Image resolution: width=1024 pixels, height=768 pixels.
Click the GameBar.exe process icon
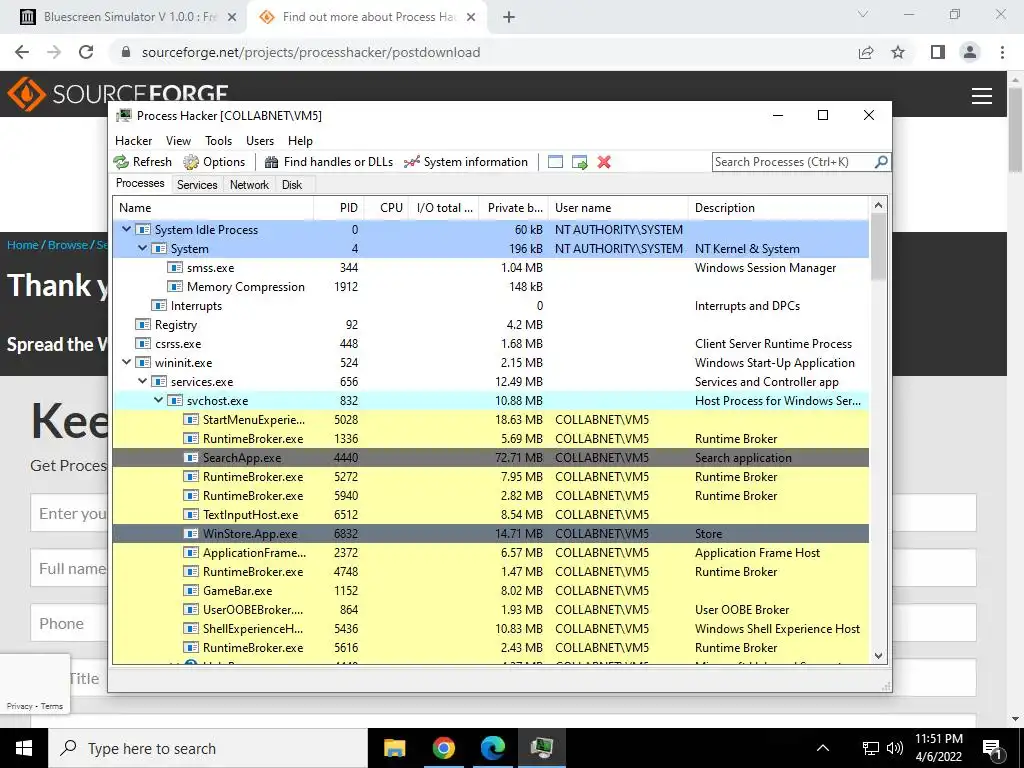[x=191, y=590]
